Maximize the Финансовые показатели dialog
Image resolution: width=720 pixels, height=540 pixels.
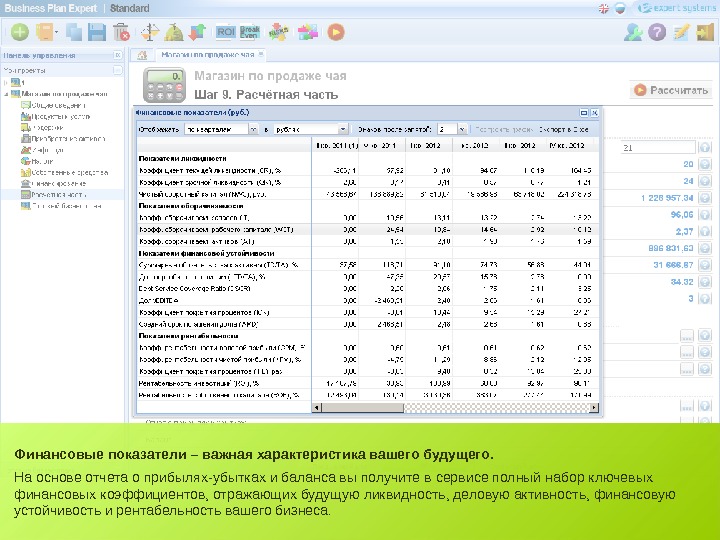[584, 112]
